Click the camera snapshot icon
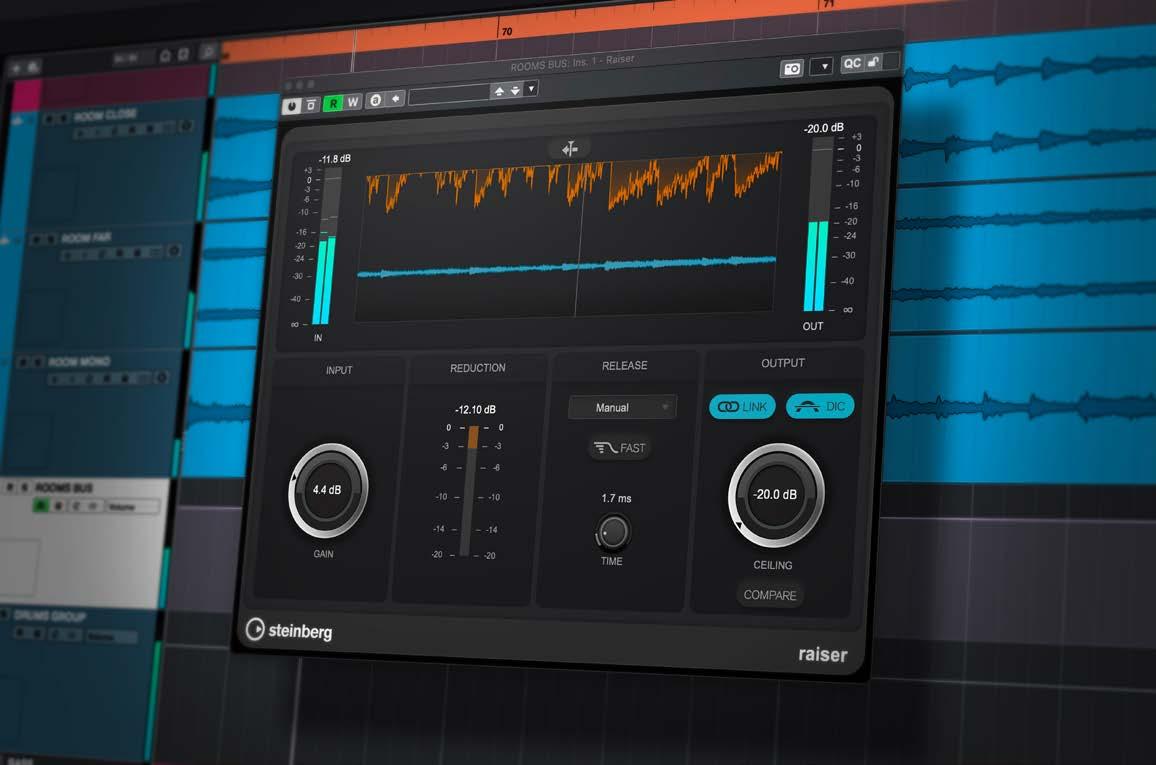 coord(792,69)
